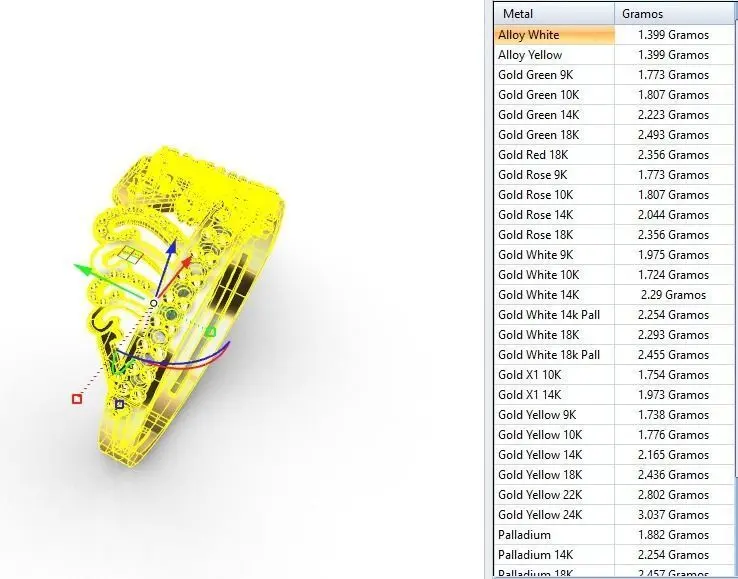738x579 pixels.
Task: Click the Gold Rose 9K row
Action: pyautogui.click(x=615, y=175)
